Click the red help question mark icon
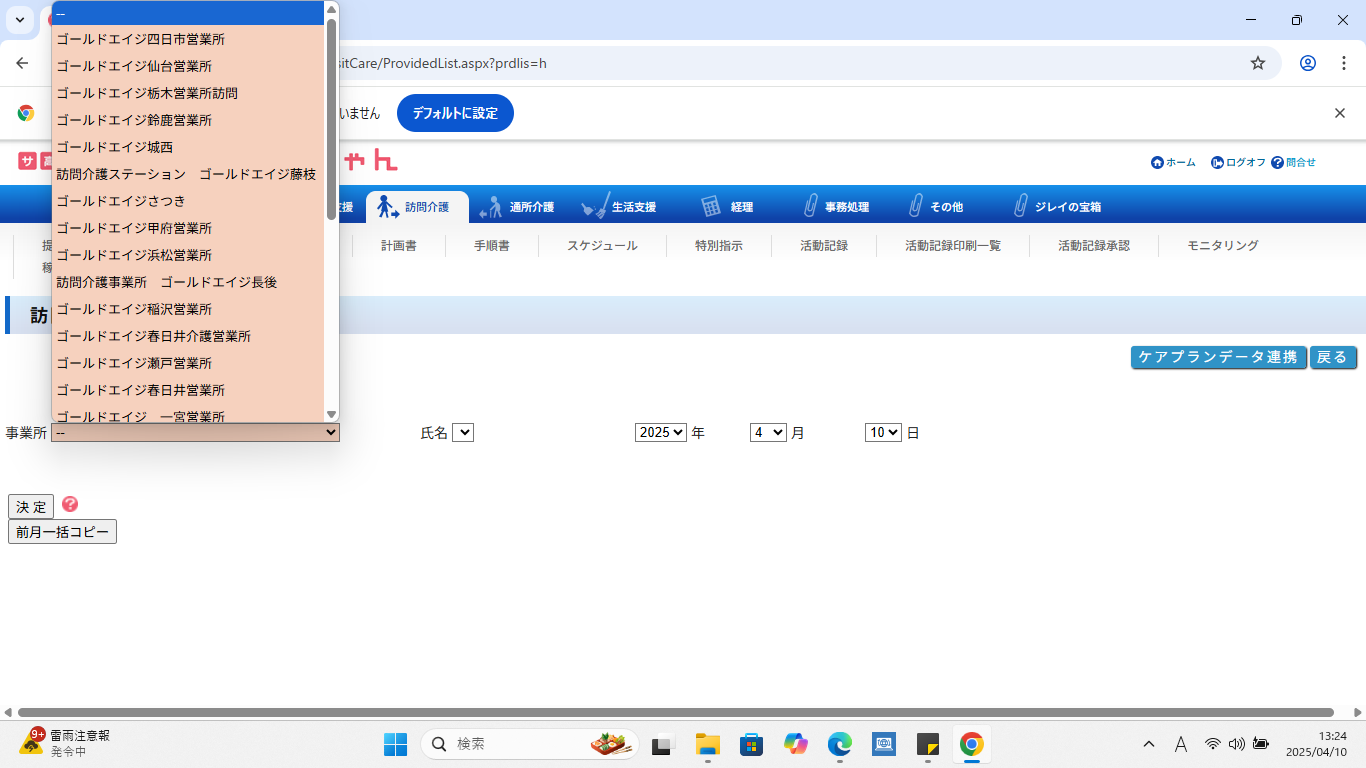This screenshot has width=1366, height=768. tap(70, 504)
